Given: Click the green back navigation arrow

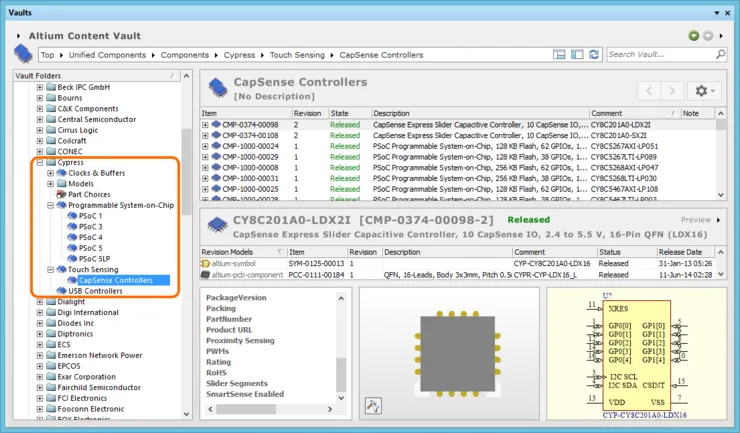Looking at the screenshot, I should 693,36.
